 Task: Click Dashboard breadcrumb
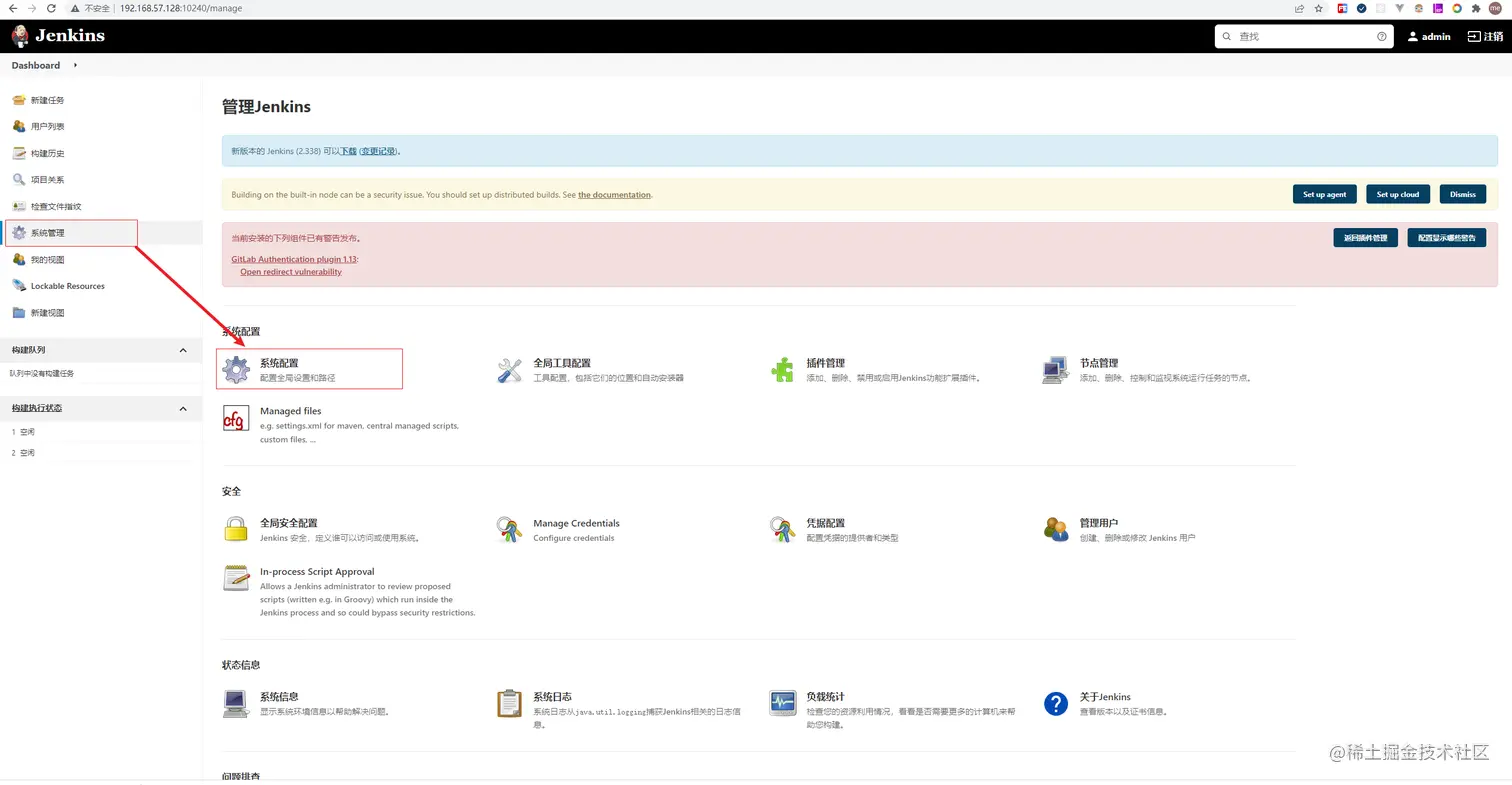(36, 65)
